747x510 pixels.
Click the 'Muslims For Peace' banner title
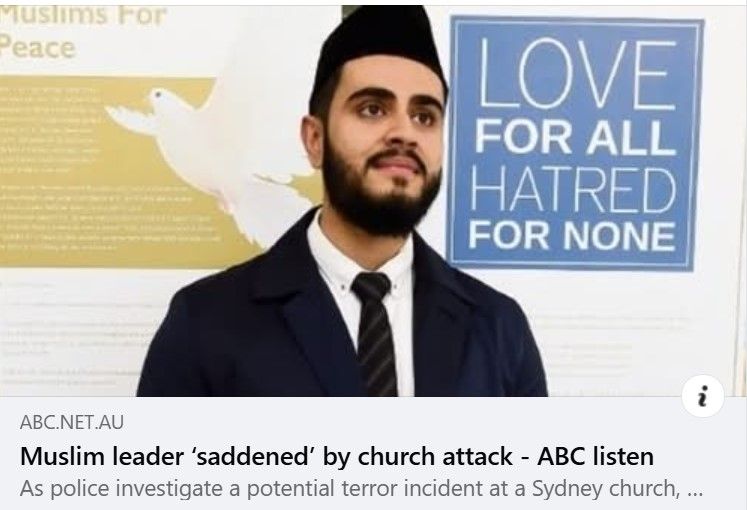click(x=83, y=31)
